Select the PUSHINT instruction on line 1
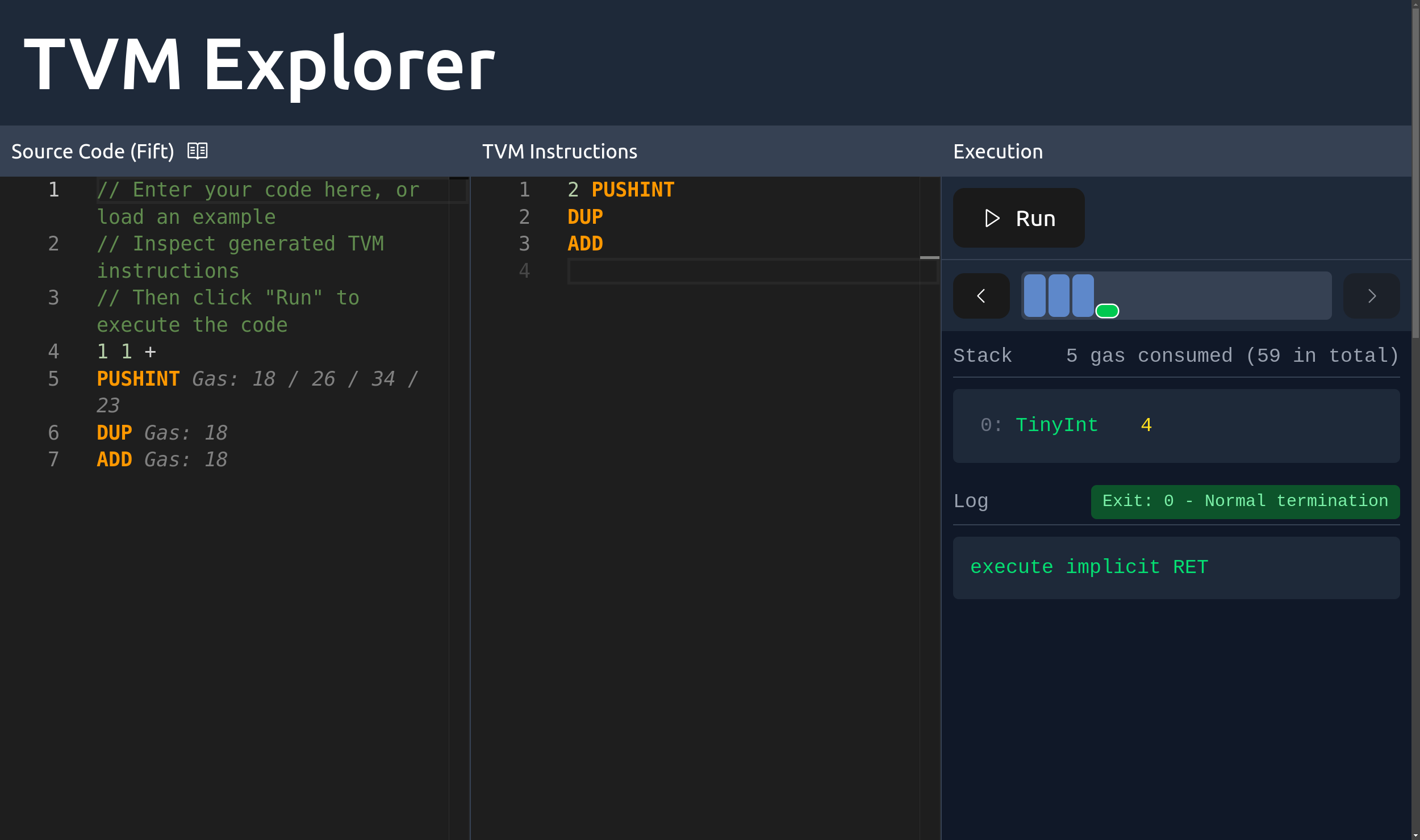This screenshot has height=840, width=1420. click(x=633, y=189)
